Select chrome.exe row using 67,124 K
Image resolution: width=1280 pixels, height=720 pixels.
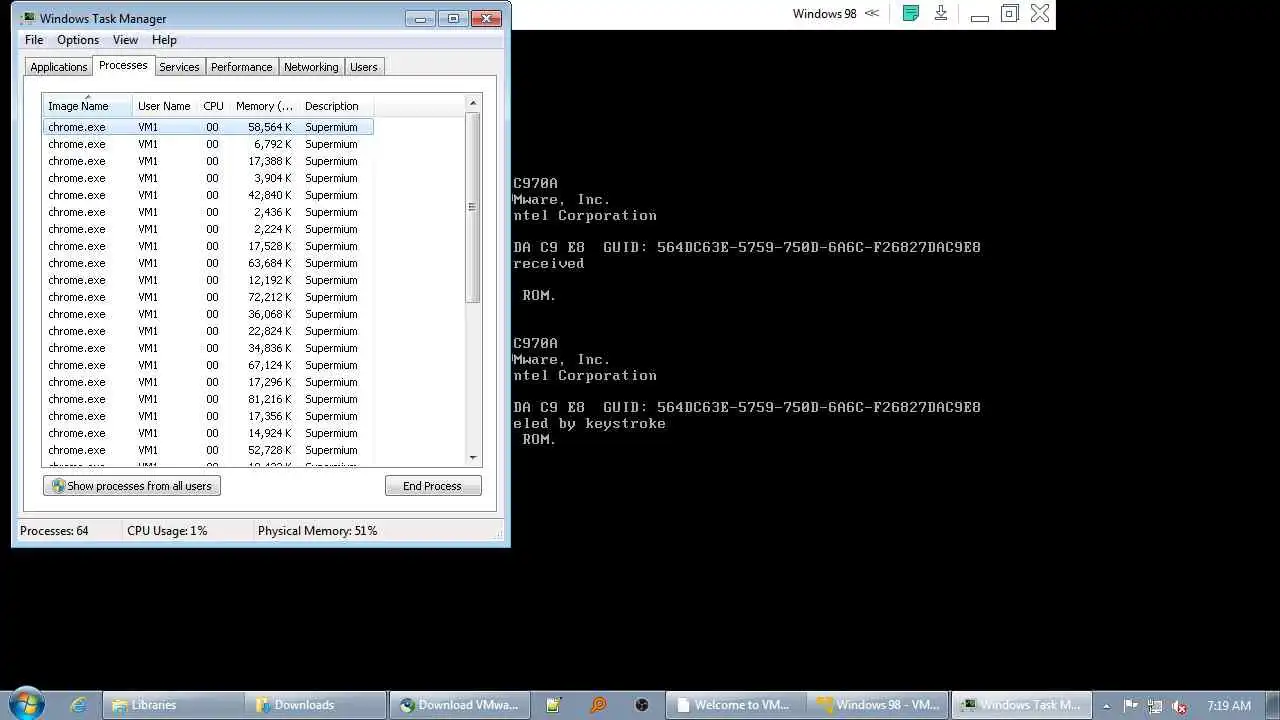208,365
